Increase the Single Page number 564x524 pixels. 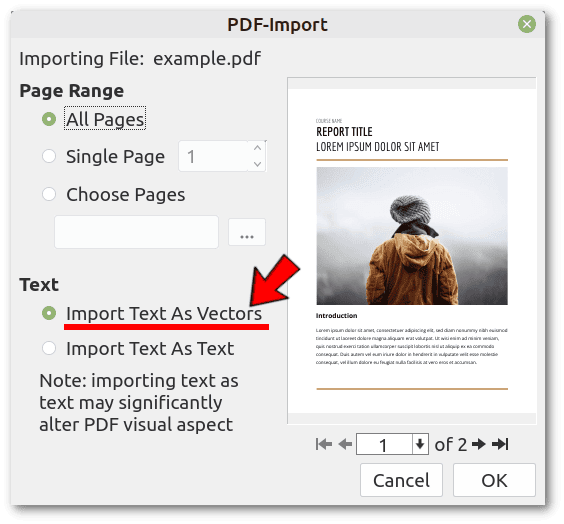tap(257, 148)
